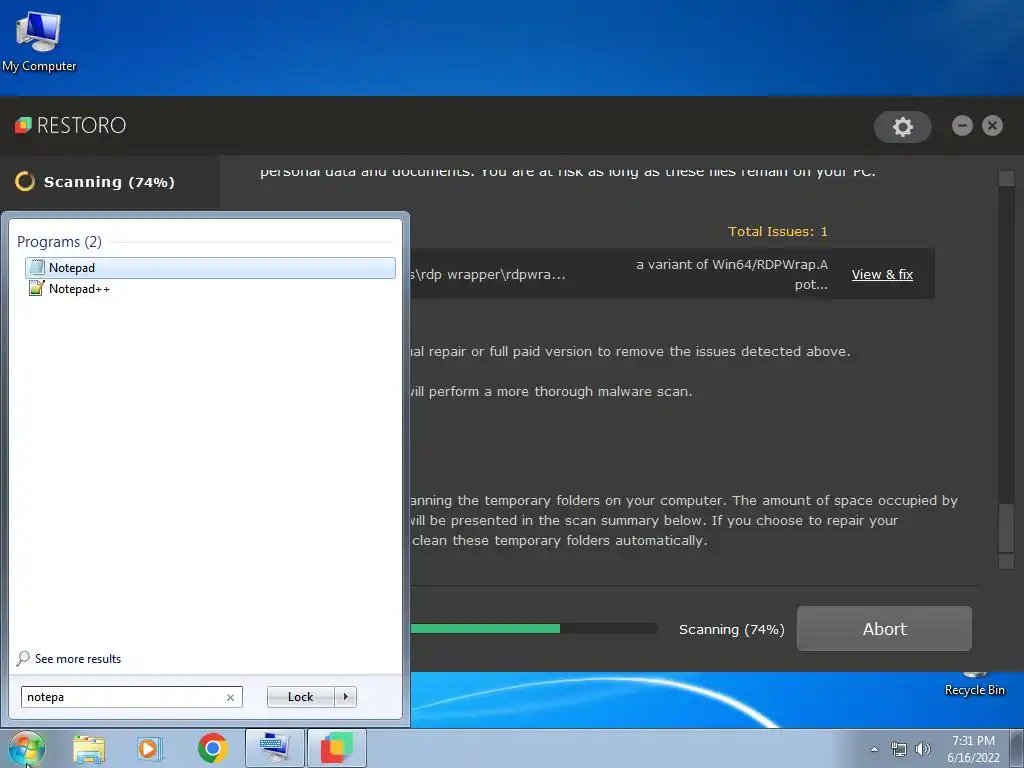Open Google Chrome from taskbar
The height and width of the screenshot is (768, 1024).
tap(212, 748)
